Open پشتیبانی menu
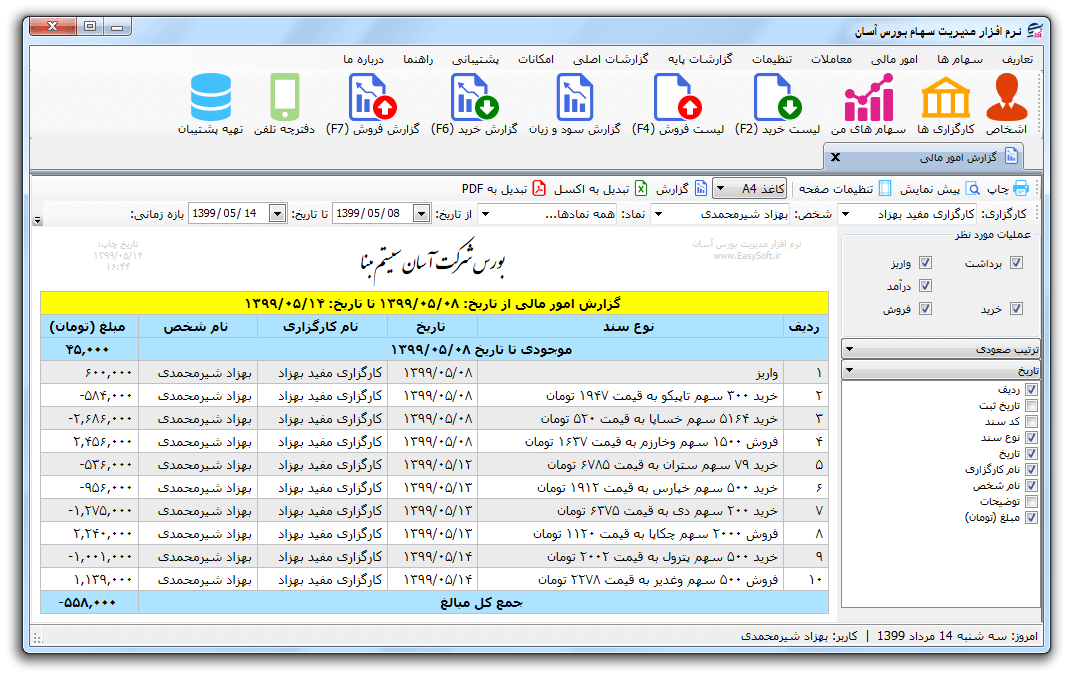This screenshot has width=1070, height=676. tap(476, 59)
